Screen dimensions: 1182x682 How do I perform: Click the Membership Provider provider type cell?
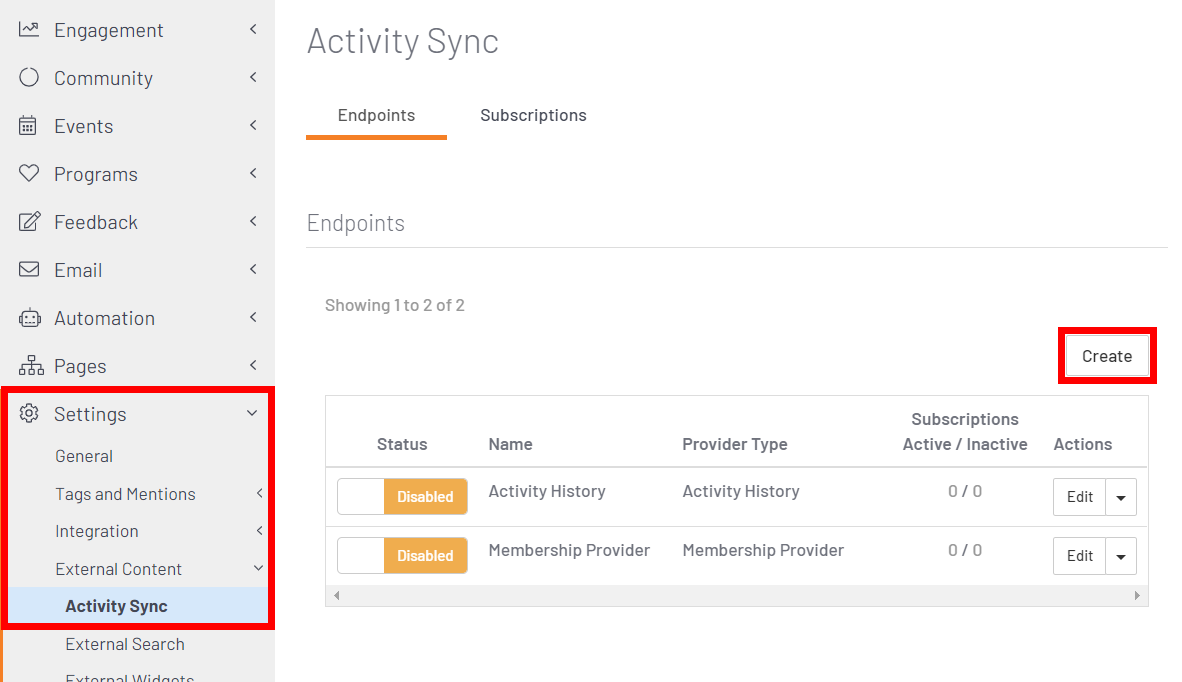point(763,550)
